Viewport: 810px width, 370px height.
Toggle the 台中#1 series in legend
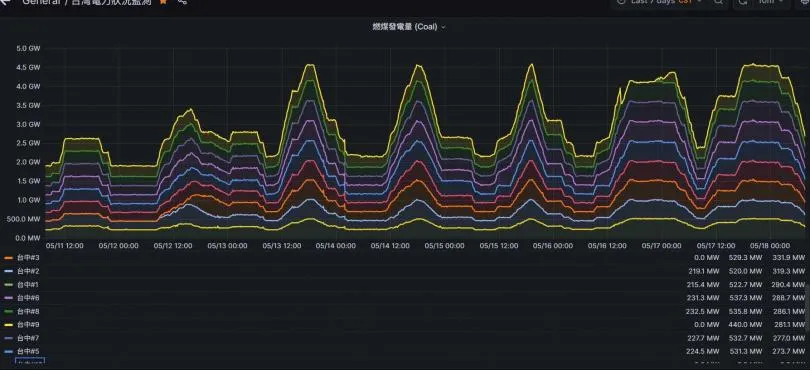coord(28,284)
